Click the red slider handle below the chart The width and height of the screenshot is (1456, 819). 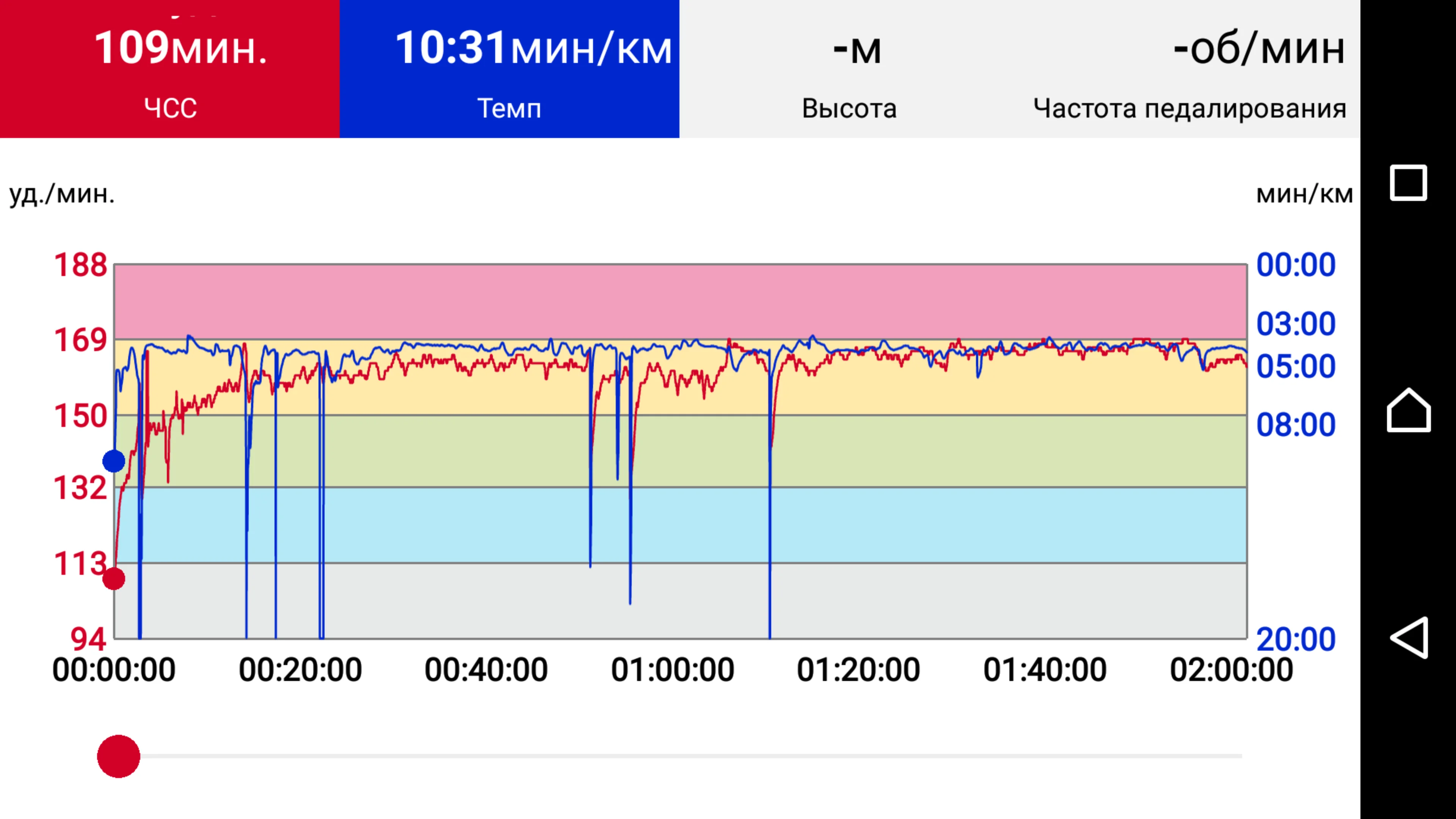pyautogui.click(x=119, y=756)
